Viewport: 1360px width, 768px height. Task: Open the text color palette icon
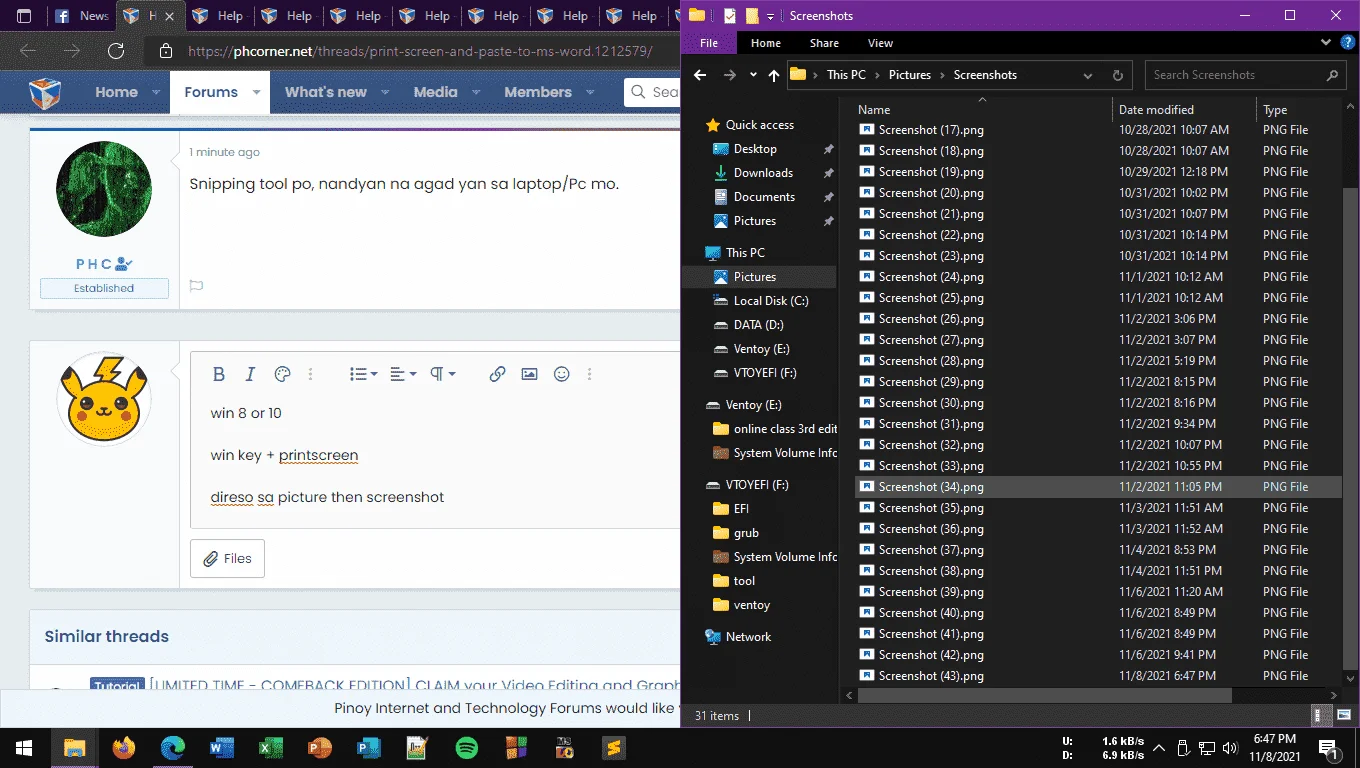[282, 374]
